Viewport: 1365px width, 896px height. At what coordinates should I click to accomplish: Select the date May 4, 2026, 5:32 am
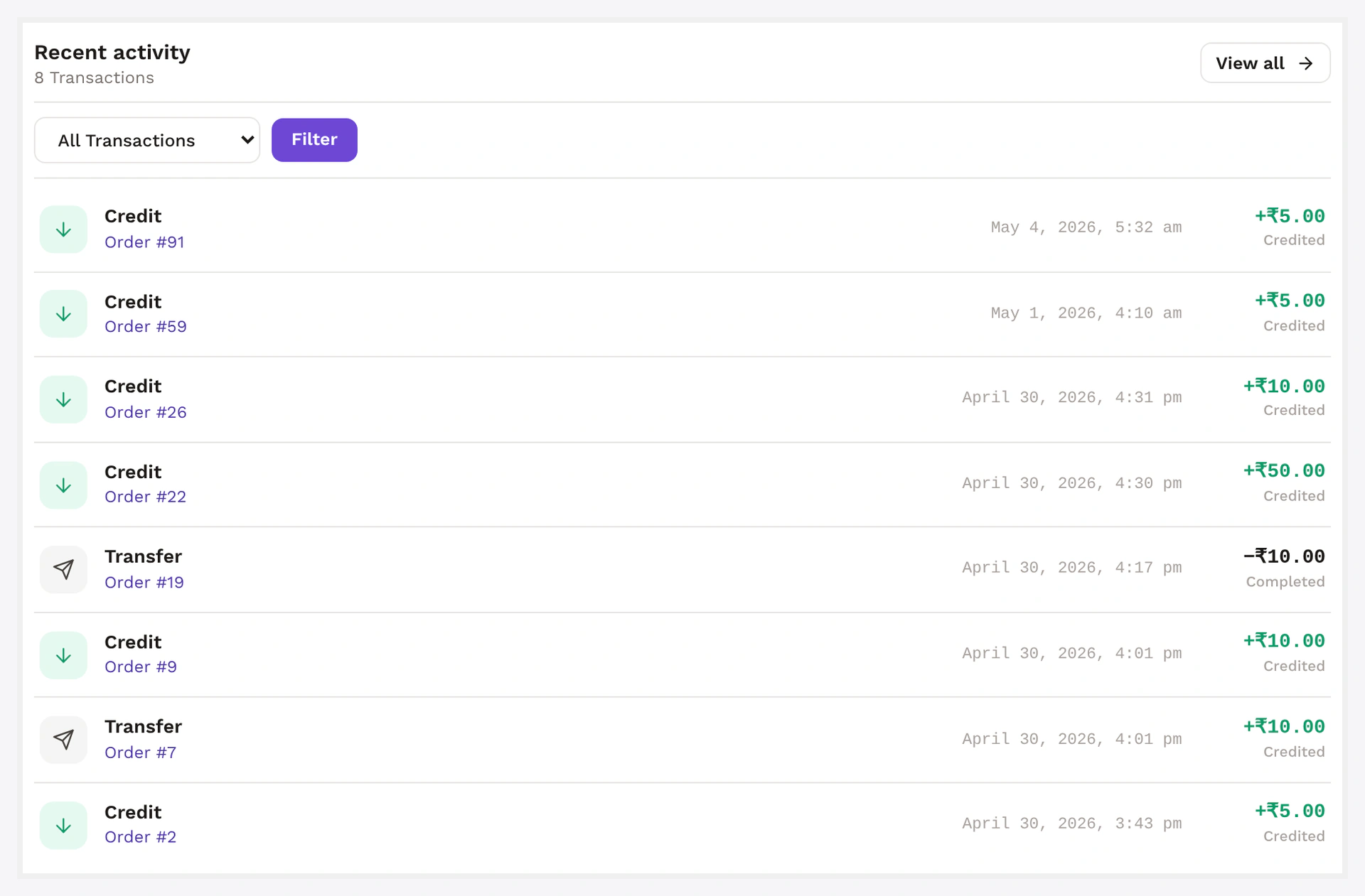tap(1086, 227)
